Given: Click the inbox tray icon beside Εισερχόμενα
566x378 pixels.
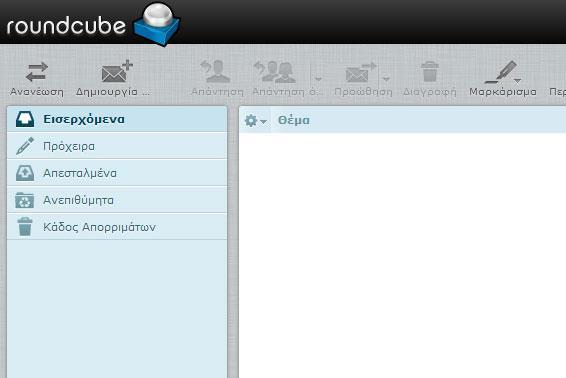Looking at the screenshot, I should tap(25, 119).
